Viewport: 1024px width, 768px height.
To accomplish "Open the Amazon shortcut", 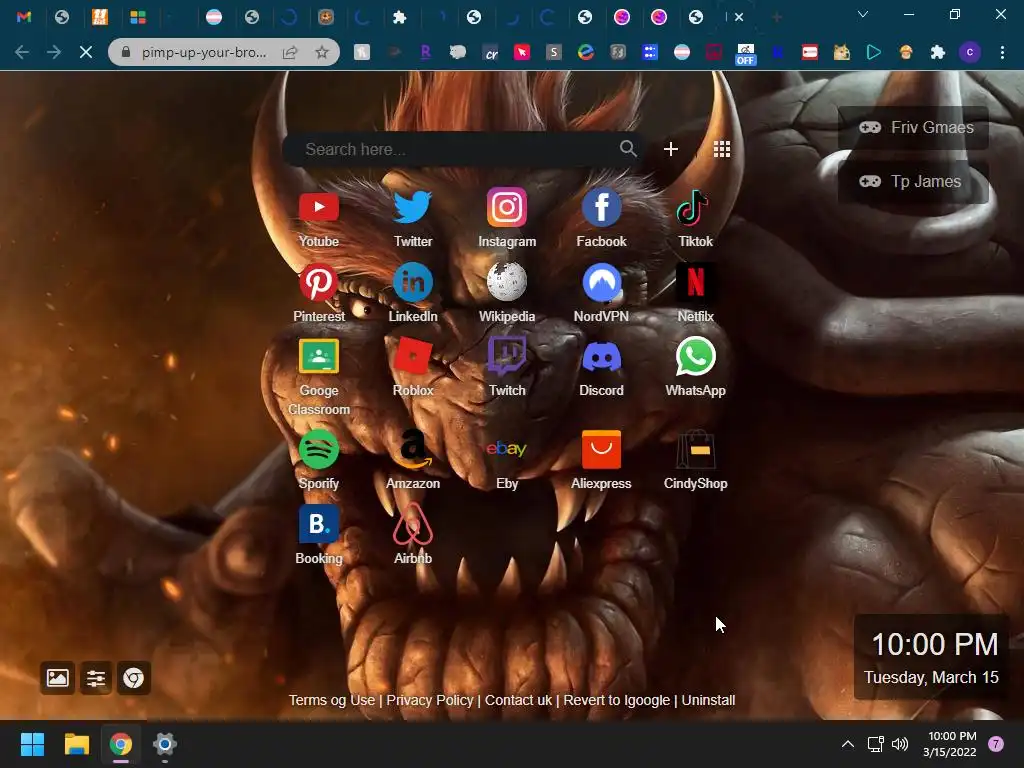I will pos(413,460).
